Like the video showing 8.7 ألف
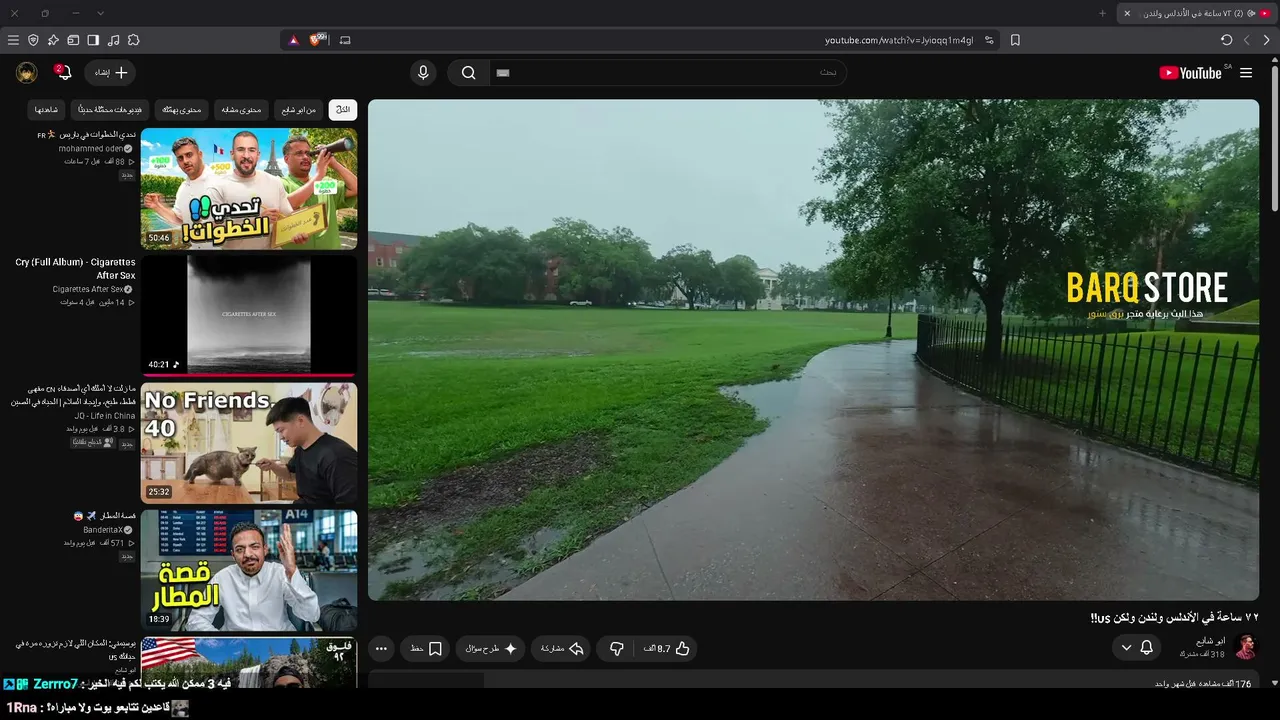 [667, 649]
